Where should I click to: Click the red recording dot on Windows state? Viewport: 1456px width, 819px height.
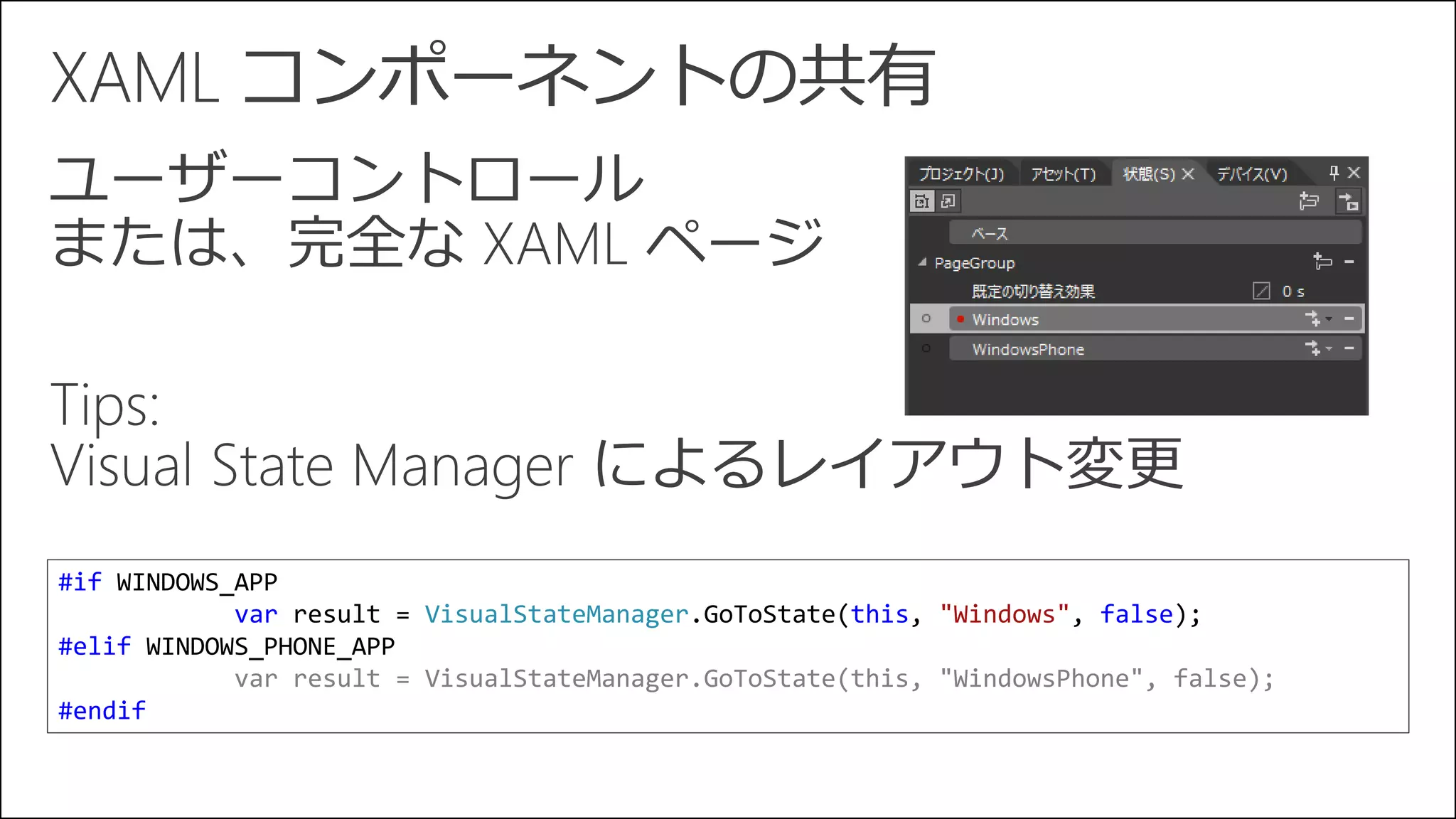[x=960, y=319]
